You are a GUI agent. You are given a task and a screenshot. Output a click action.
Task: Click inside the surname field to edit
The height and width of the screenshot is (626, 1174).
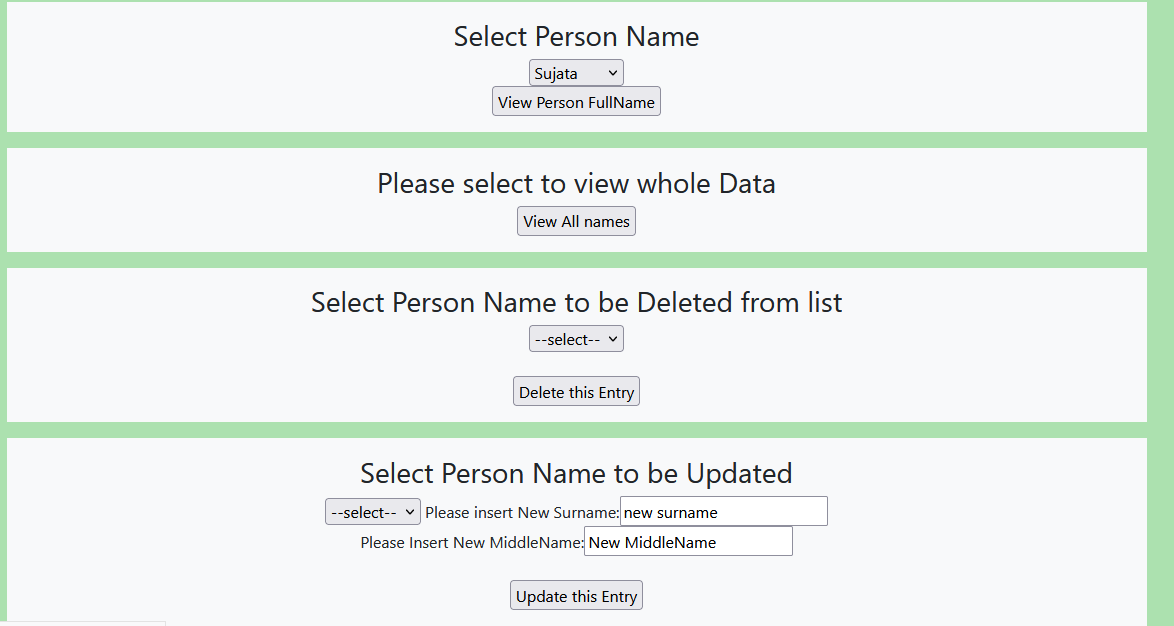(x=723, y=511)
